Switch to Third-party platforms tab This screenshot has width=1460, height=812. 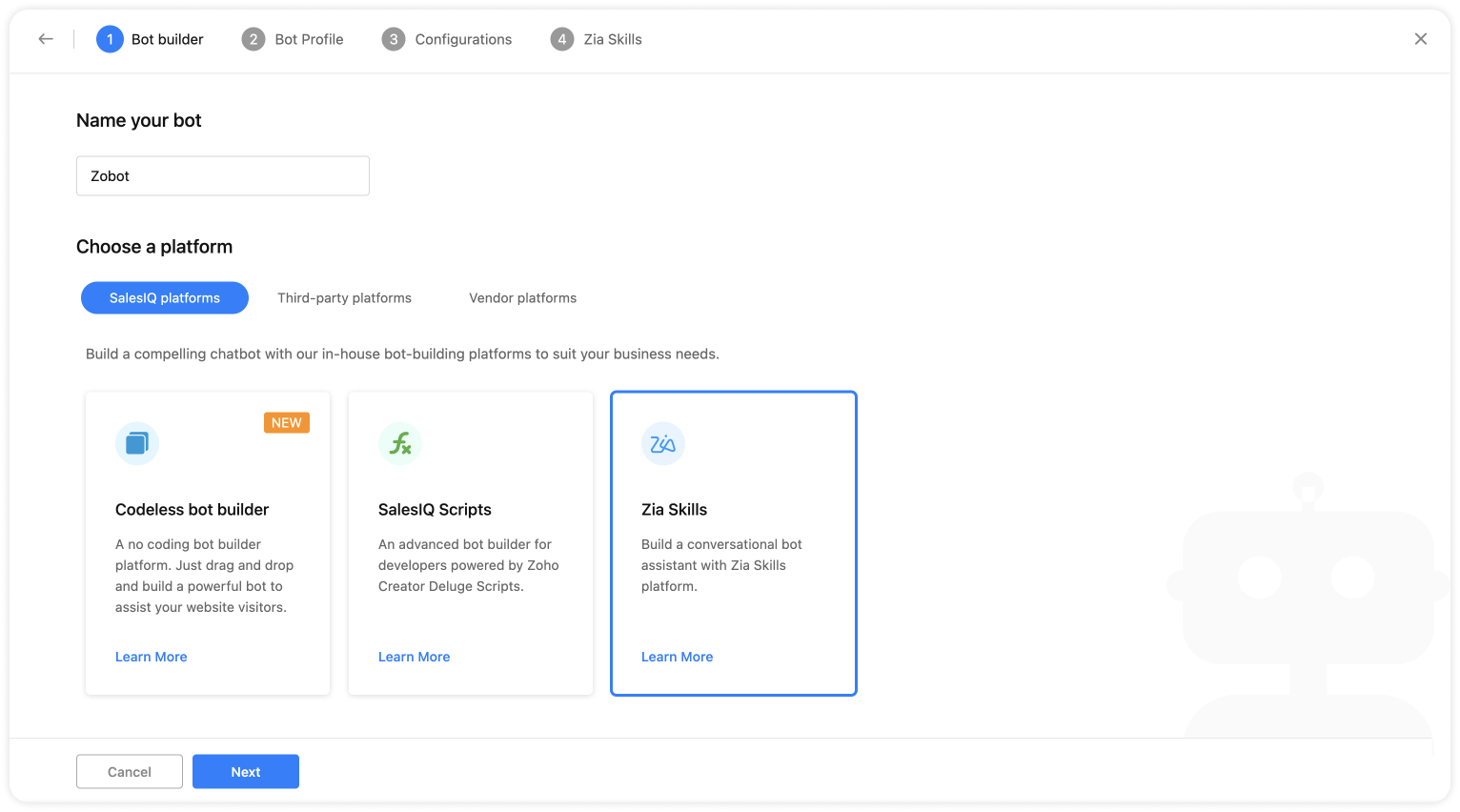coord(345,298)
